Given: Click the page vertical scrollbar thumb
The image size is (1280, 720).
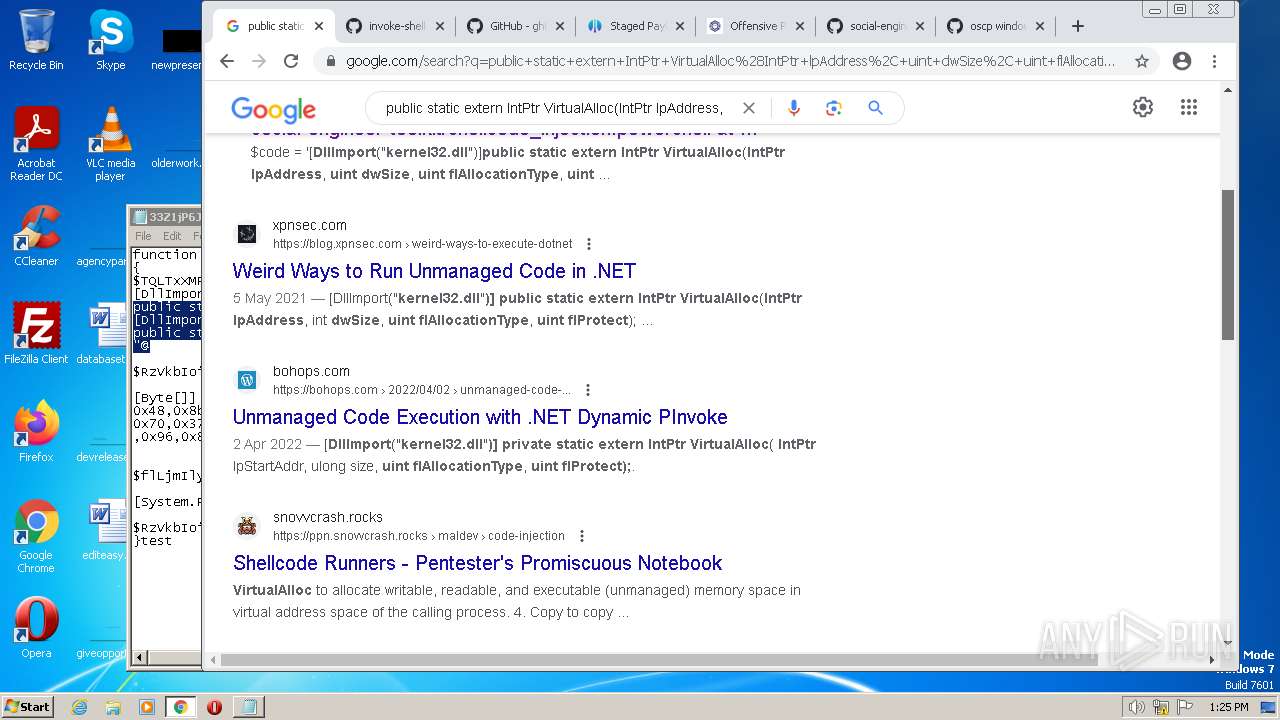Looking at the screenshot, I should coord(1228,264).
